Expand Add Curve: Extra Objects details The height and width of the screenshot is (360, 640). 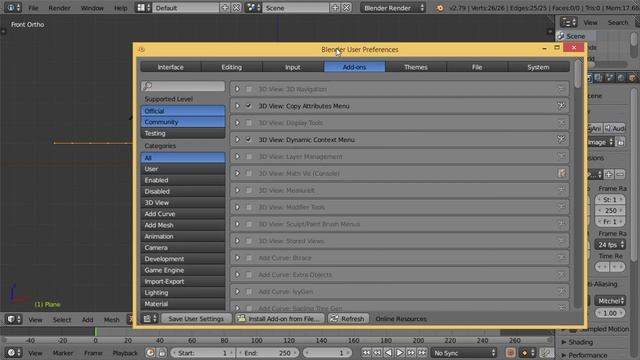tap(237, 275)
